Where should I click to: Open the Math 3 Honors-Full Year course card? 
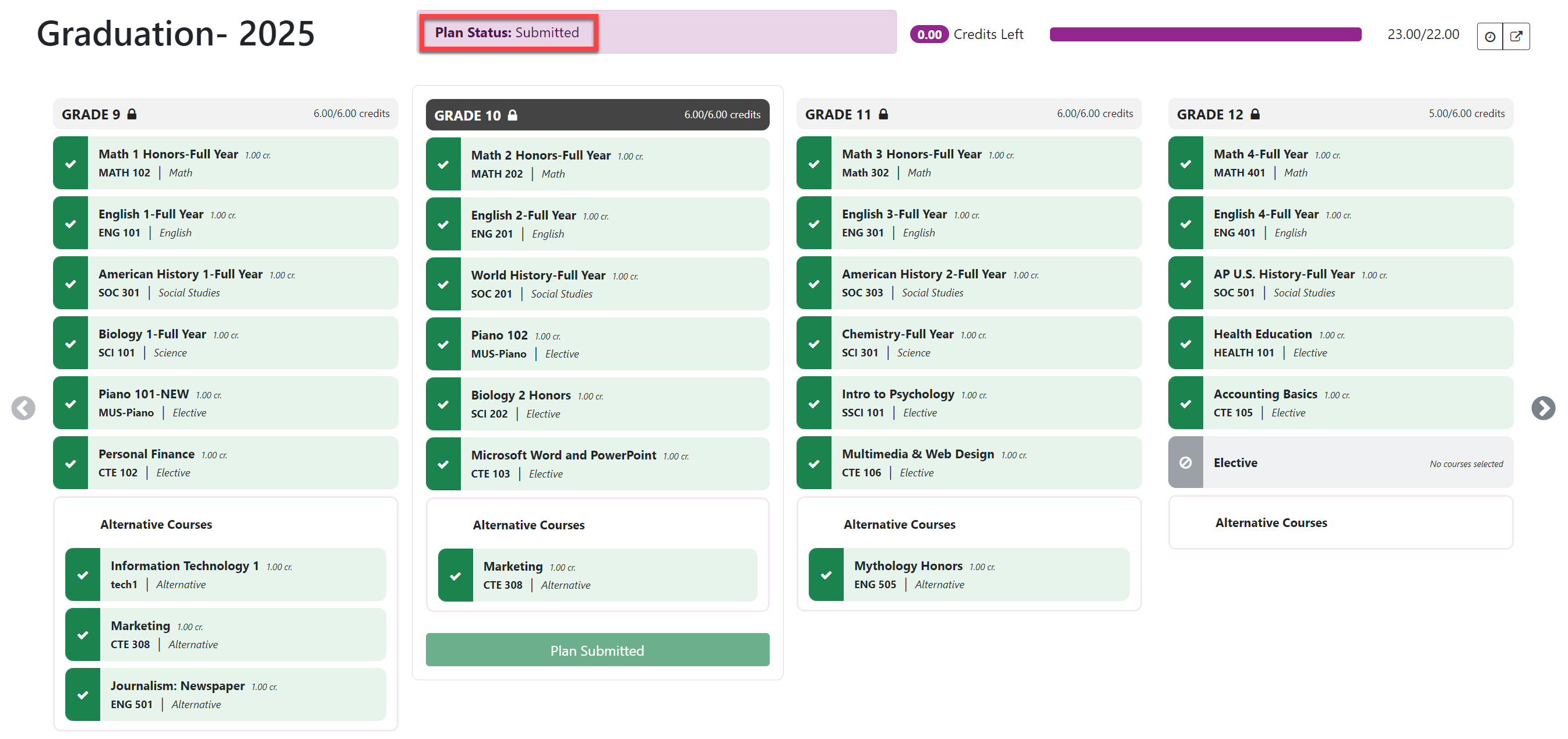click(x=968, y=163)
